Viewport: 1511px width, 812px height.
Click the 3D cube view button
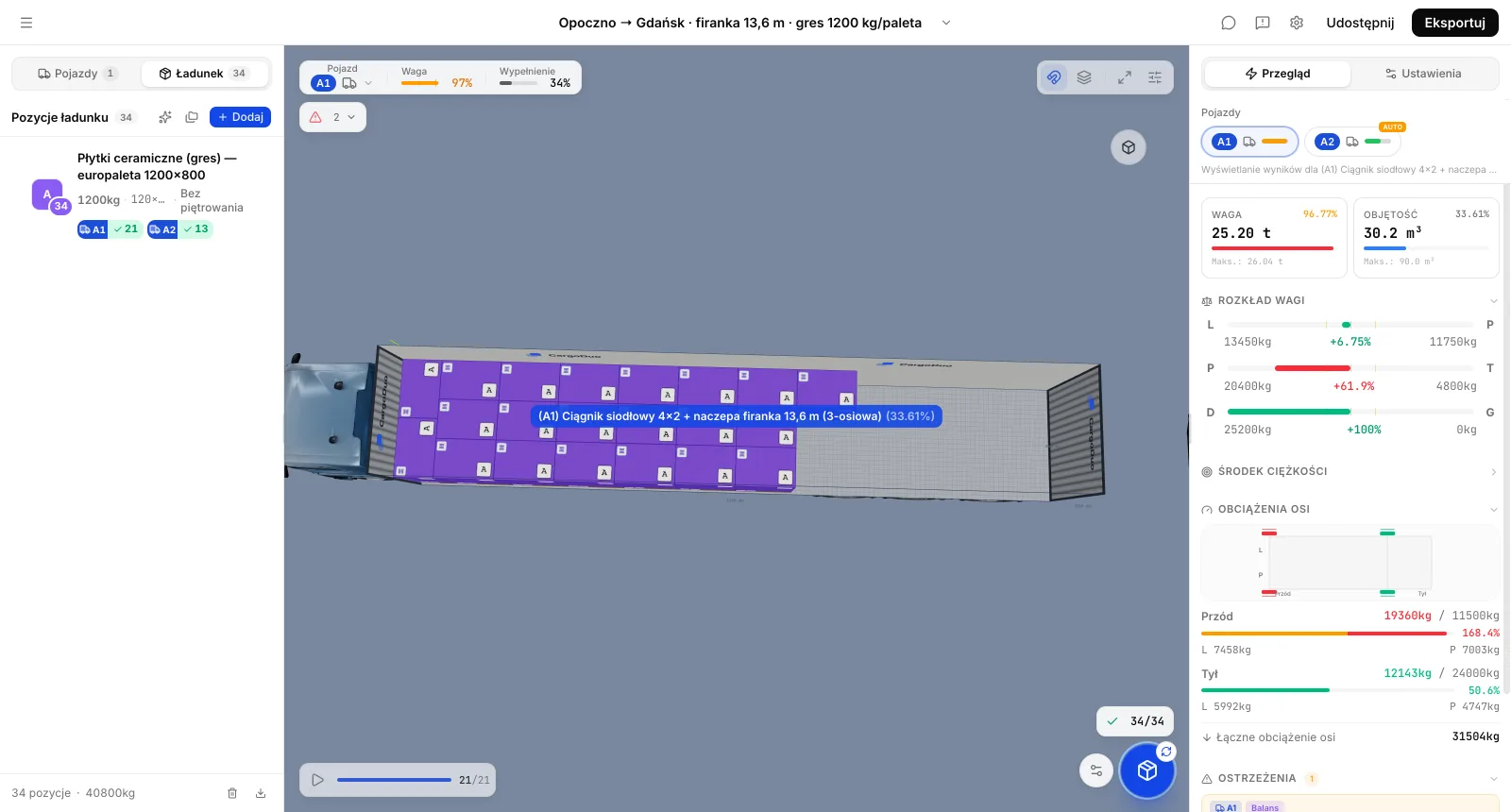tap(1129, 147)
